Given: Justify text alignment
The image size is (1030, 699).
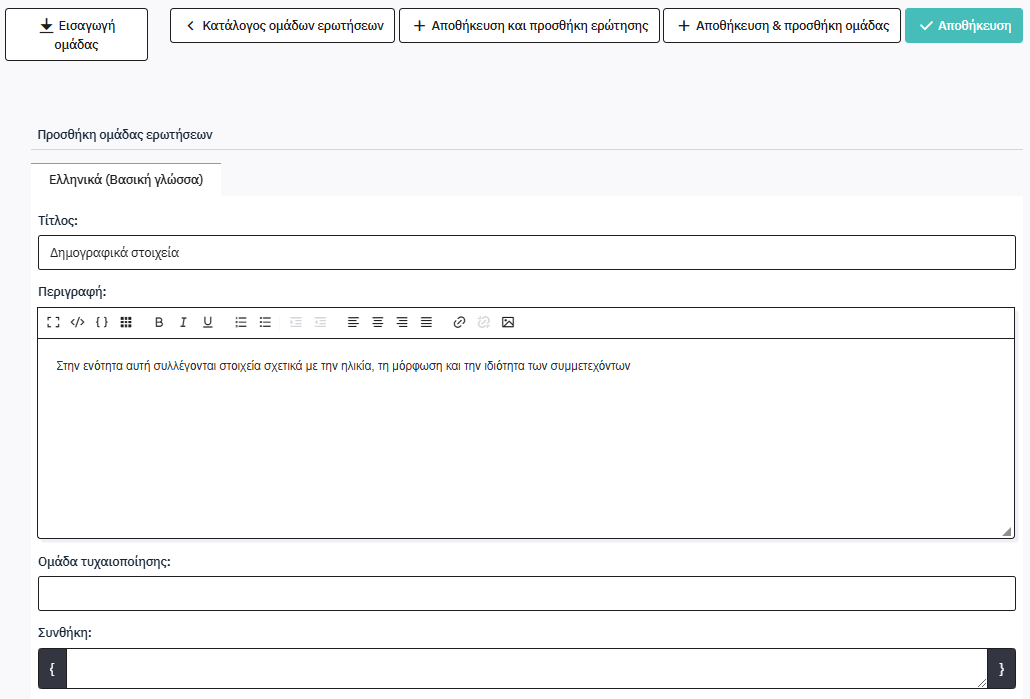Looking at the screenshot, I should (426, 322).
